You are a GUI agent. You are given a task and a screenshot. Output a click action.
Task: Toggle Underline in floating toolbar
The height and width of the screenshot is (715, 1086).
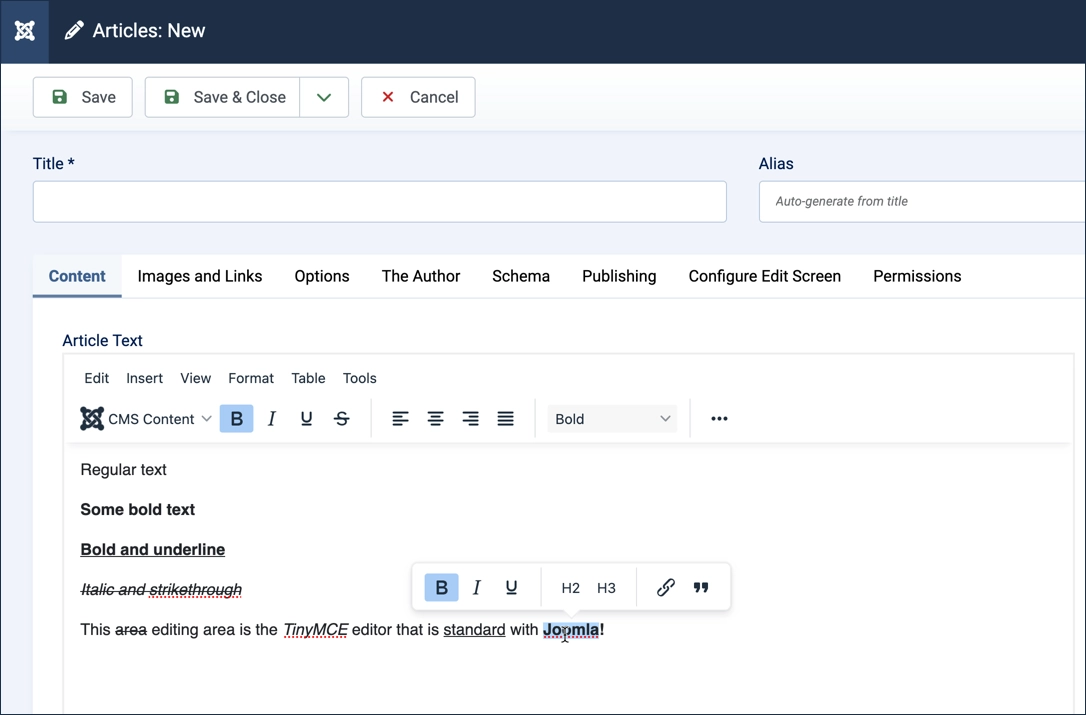(511, 587)
